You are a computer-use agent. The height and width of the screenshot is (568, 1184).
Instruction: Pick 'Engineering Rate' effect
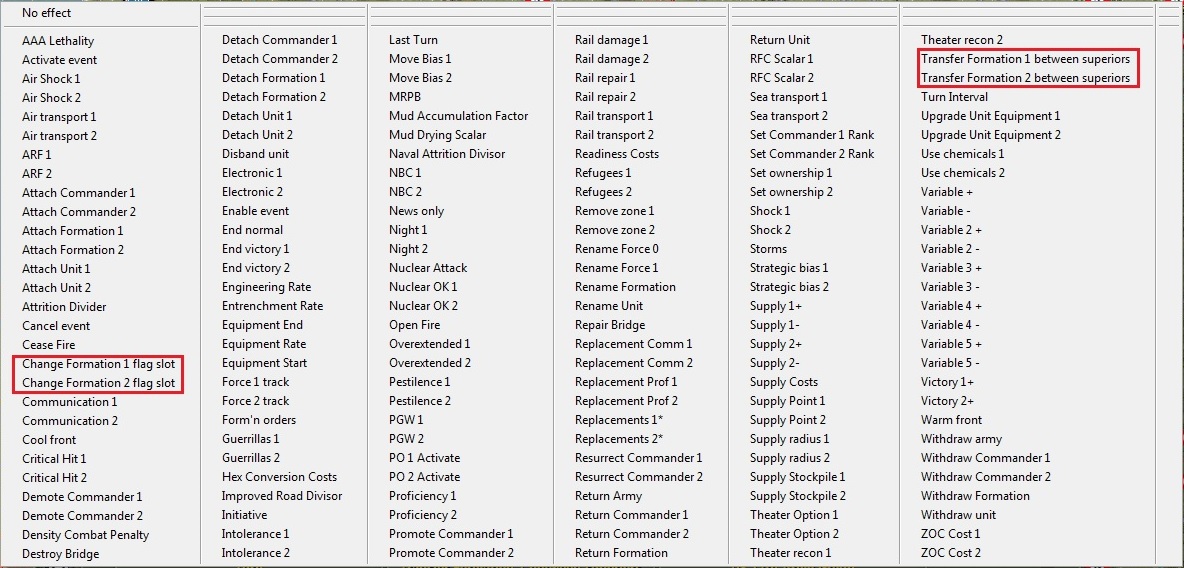[267, 287]
